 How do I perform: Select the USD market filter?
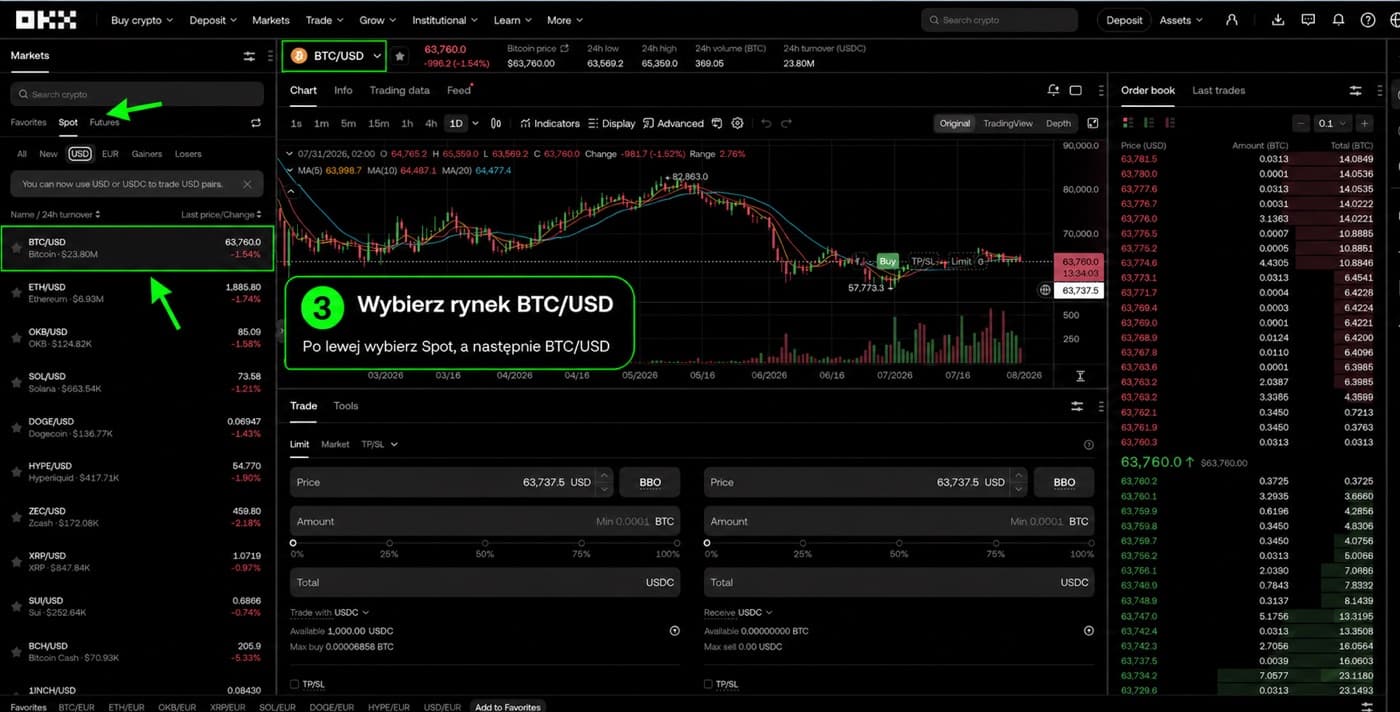tap(80, 154)
